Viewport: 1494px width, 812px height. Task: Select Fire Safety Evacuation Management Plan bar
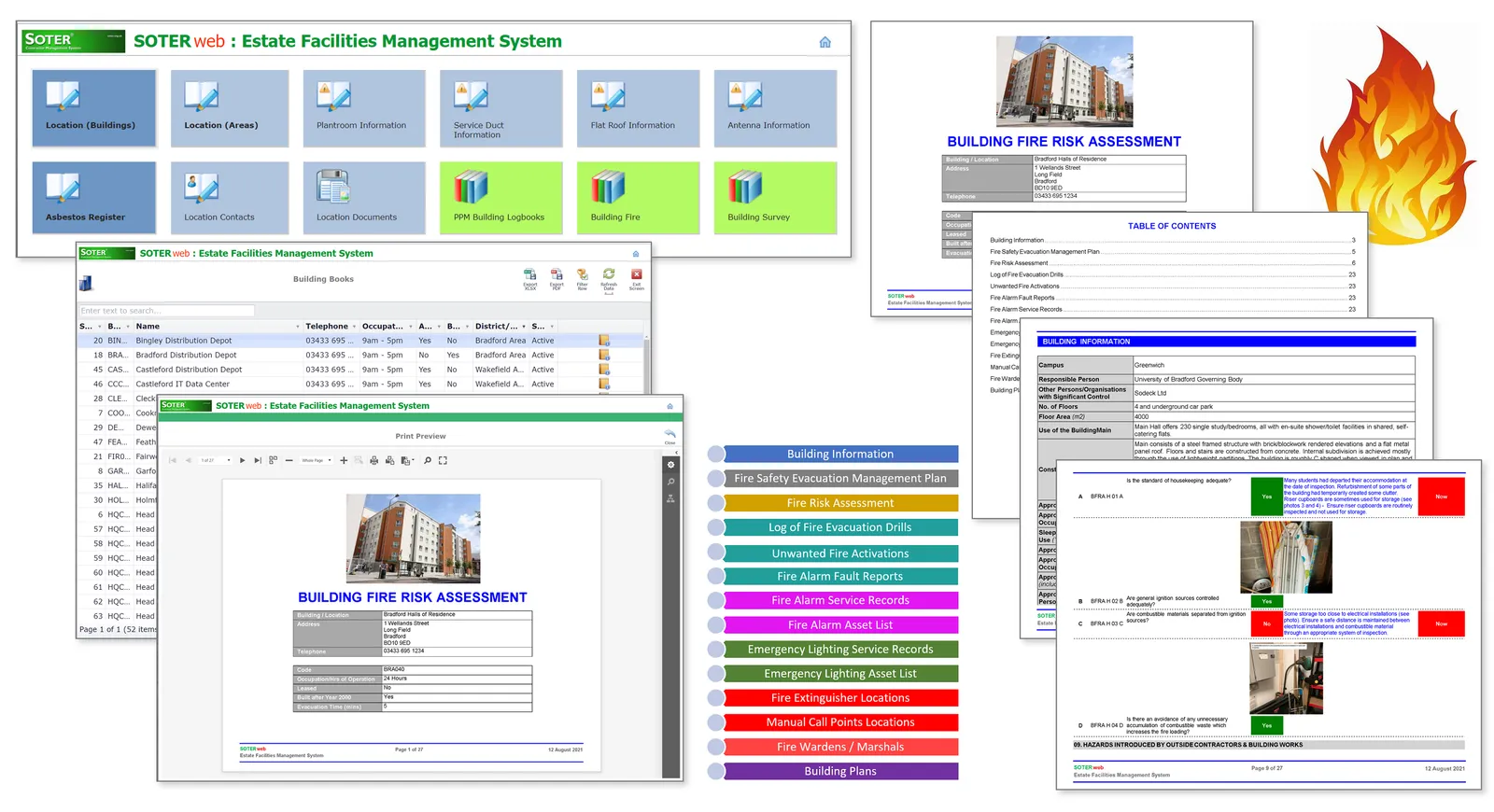pos(840,479)
